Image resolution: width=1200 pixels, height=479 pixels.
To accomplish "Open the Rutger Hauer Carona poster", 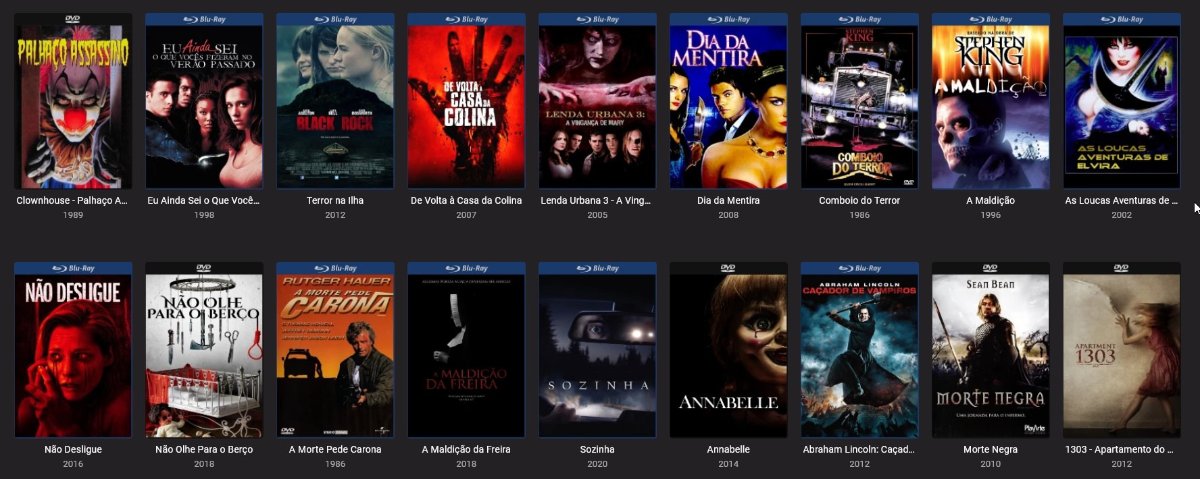I will click(335, 350).
